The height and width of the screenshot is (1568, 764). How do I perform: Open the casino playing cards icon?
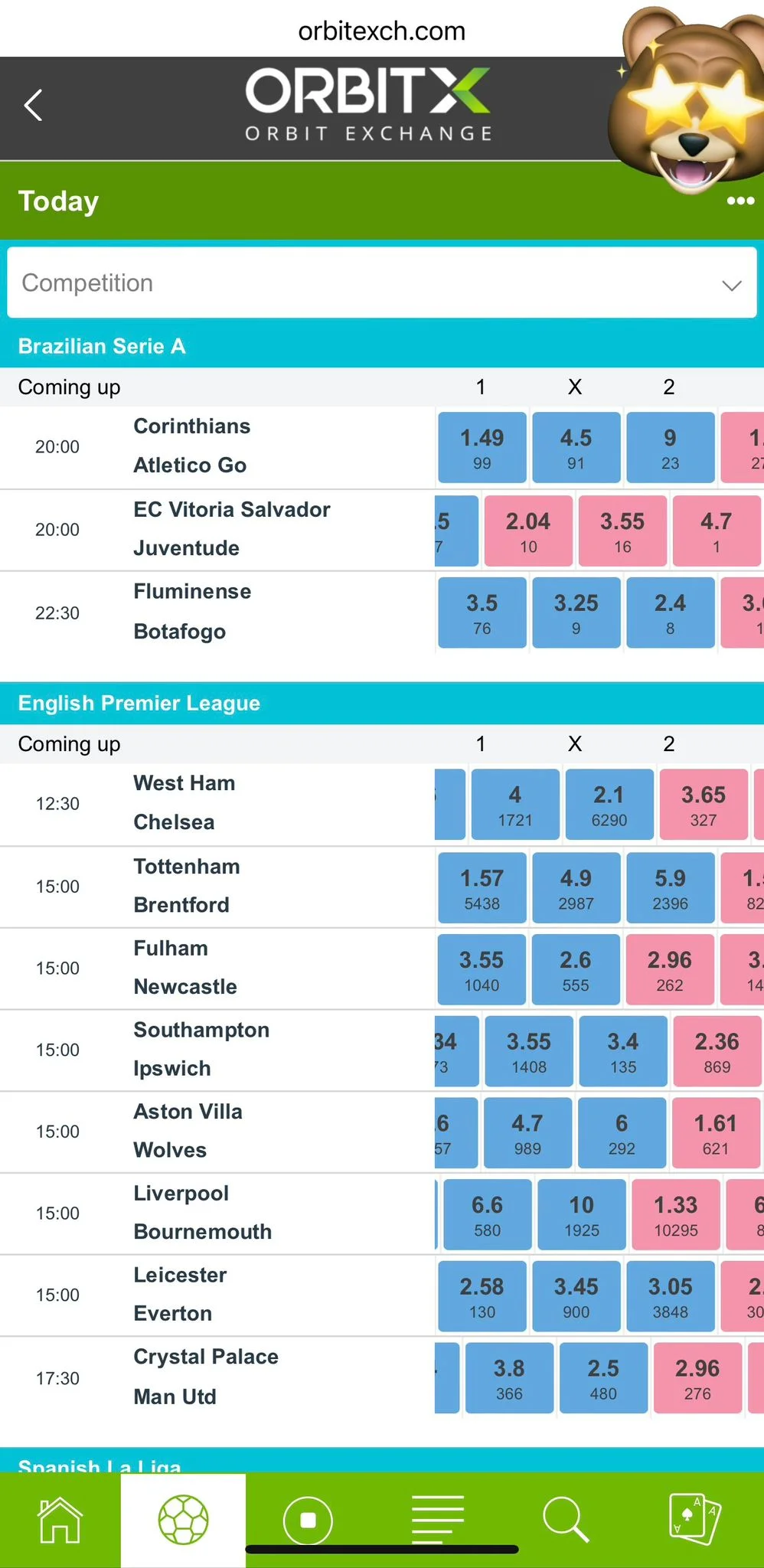[694, 1520]
